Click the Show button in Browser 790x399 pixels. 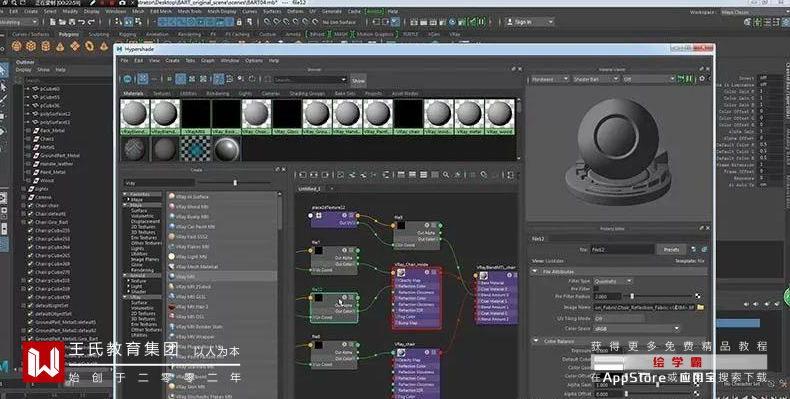click(x=358, y=80)
